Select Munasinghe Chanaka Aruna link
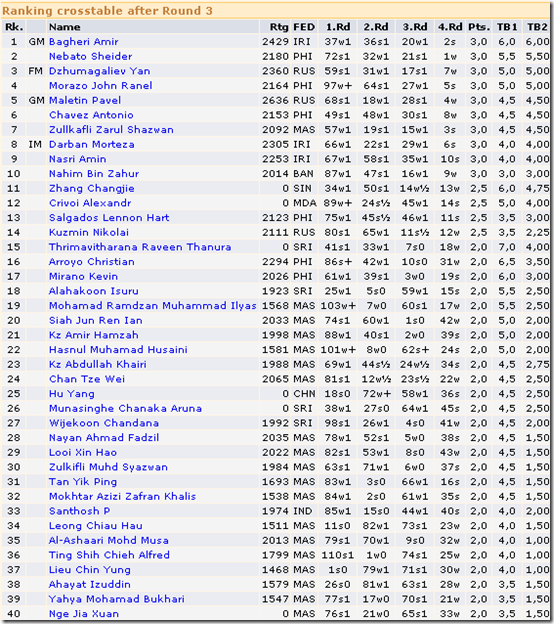This screenshot has height=624, width=554. pos(125,408)
